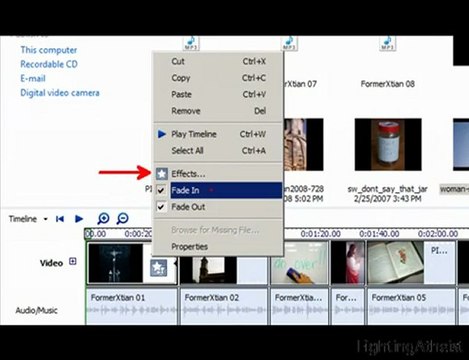
Task: Choose Cut from the context menu
Action: click(x=218, y=61)
